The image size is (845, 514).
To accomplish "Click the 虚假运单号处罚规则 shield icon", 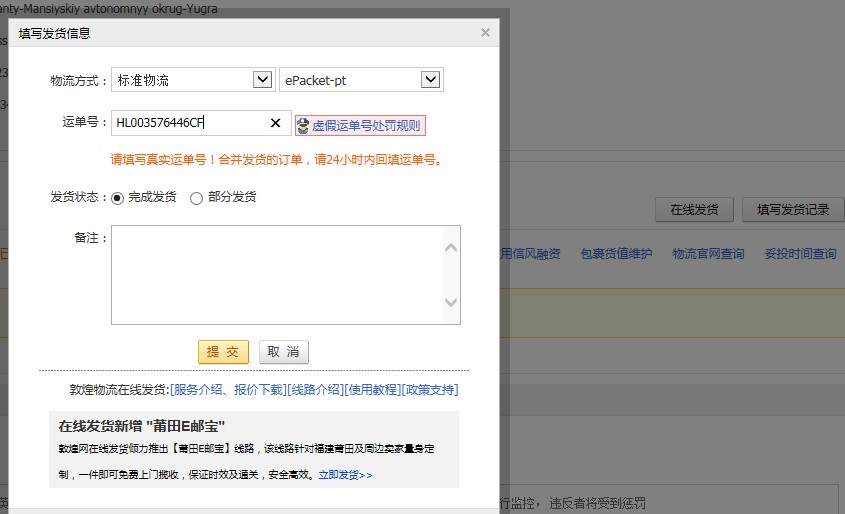I will [x=303, y=126].
